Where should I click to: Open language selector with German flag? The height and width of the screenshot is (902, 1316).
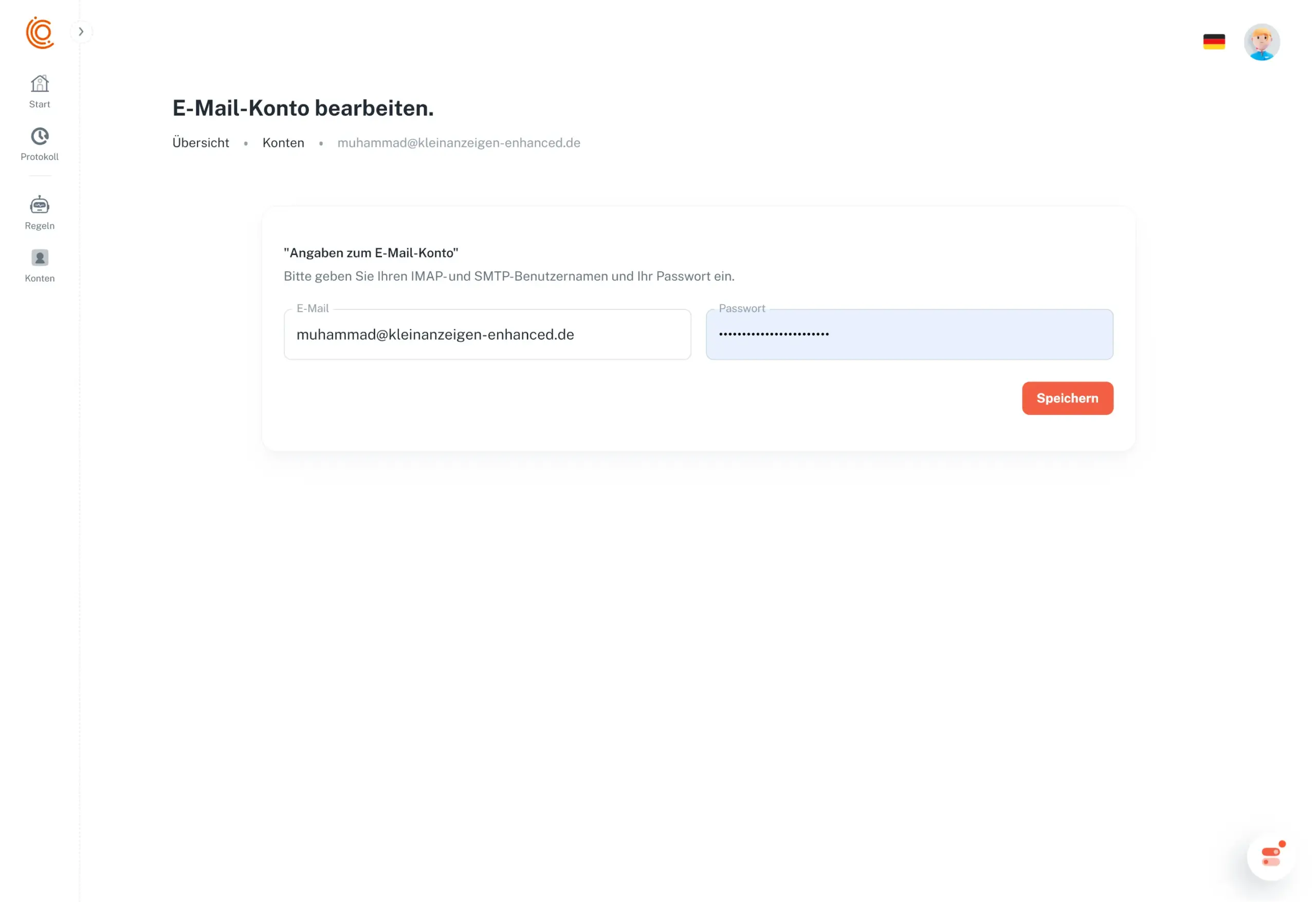[x=1214, y=42]
